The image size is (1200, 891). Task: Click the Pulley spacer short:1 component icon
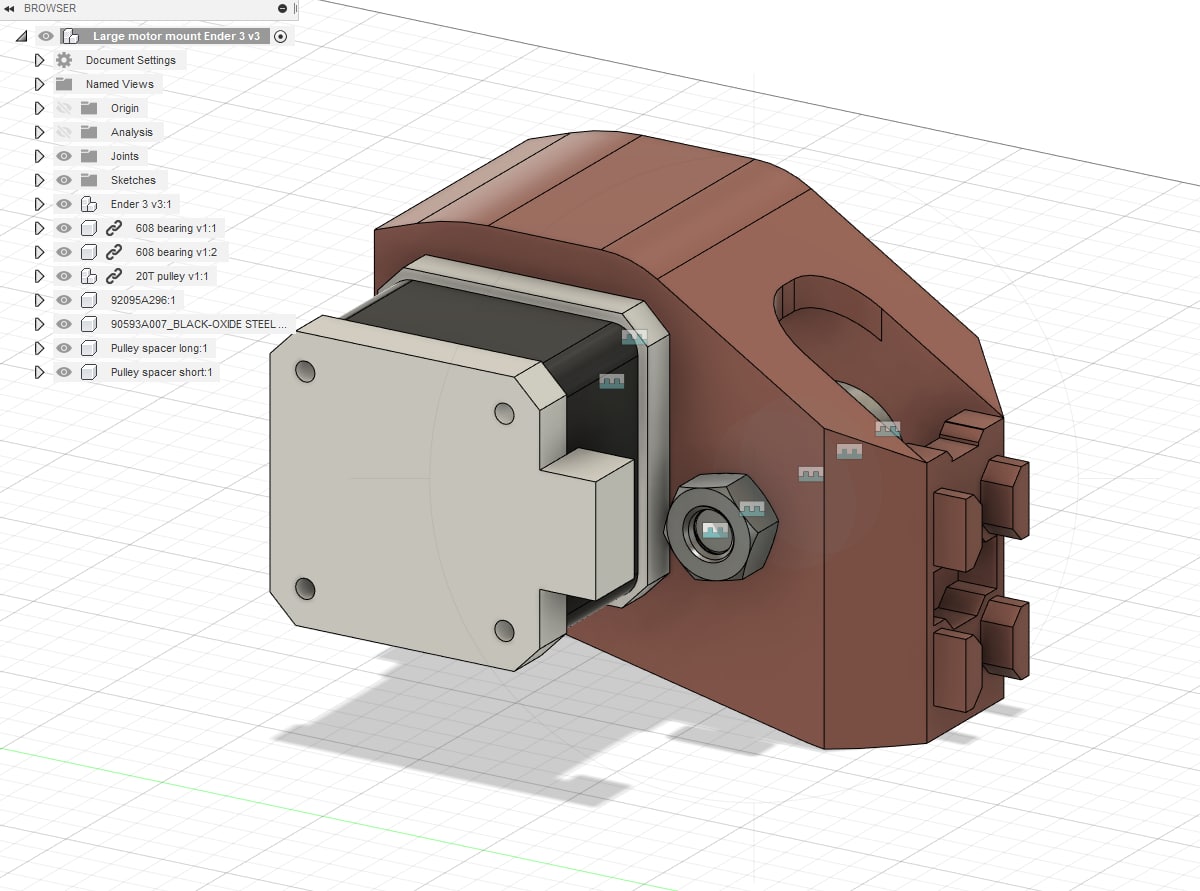pos(89,372)
